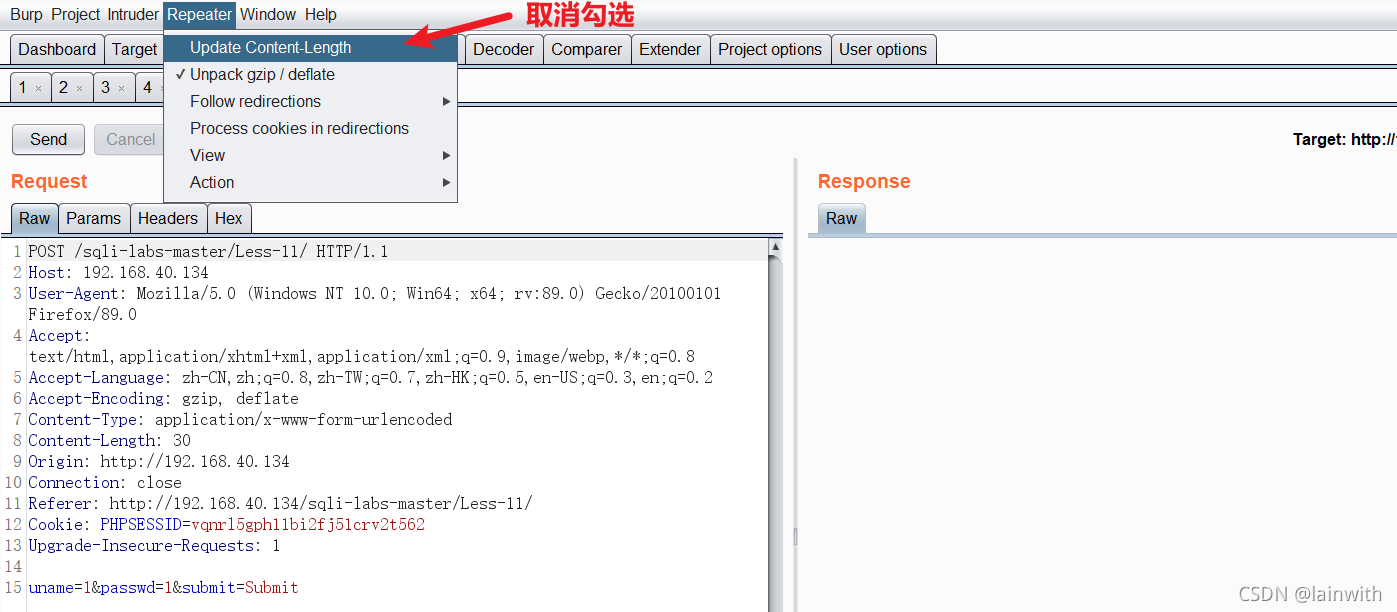Click the Content-Length: 30 header line

coord(109,441)
